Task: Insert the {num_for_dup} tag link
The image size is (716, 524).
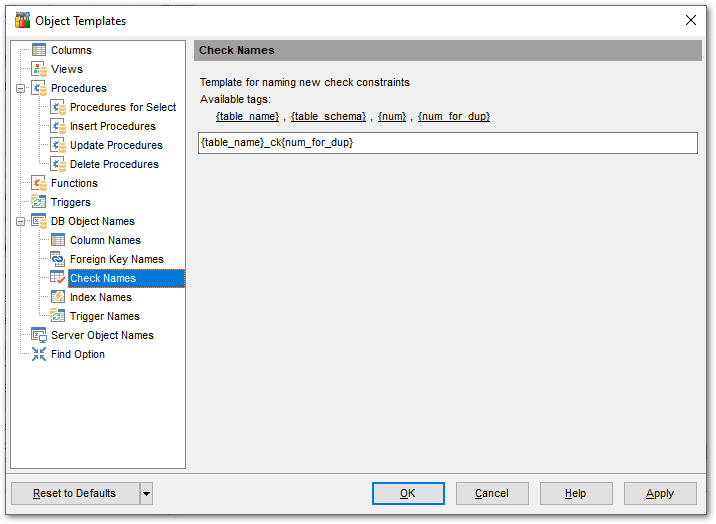Action: point(453,116)
